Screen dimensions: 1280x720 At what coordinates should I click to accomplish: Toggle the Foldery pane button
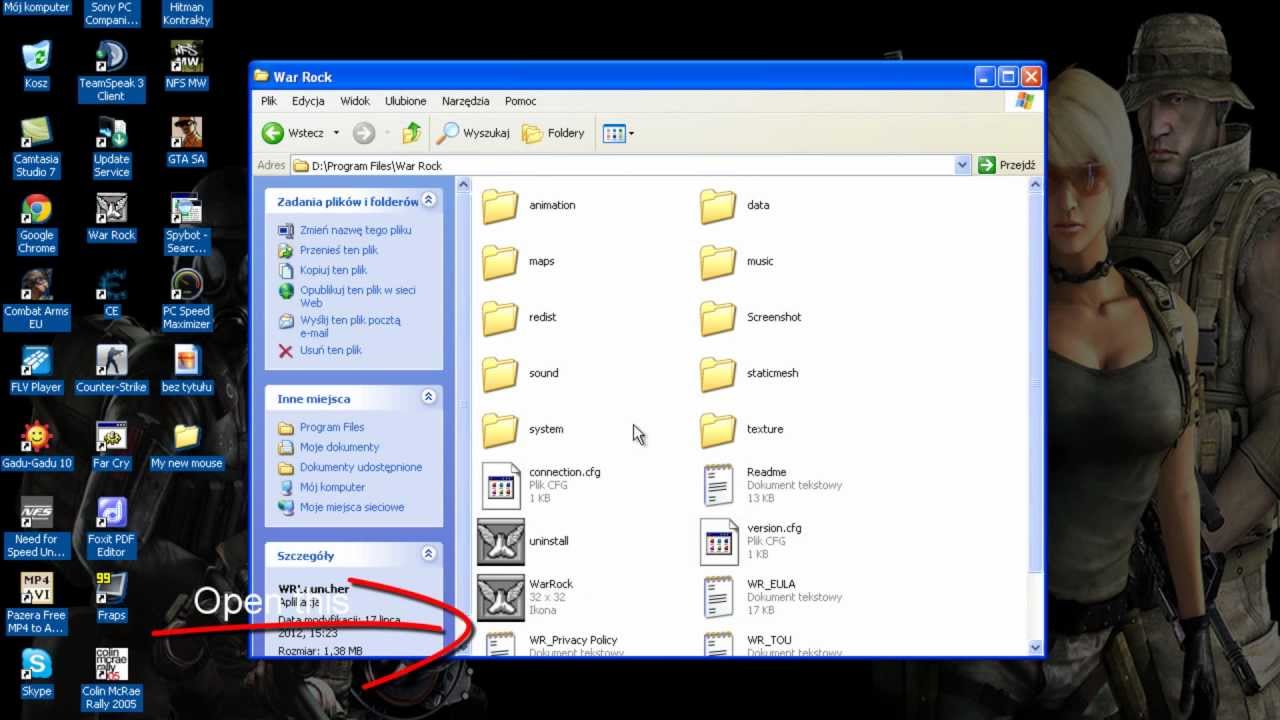pyautogui.click(x=553, y=133)
